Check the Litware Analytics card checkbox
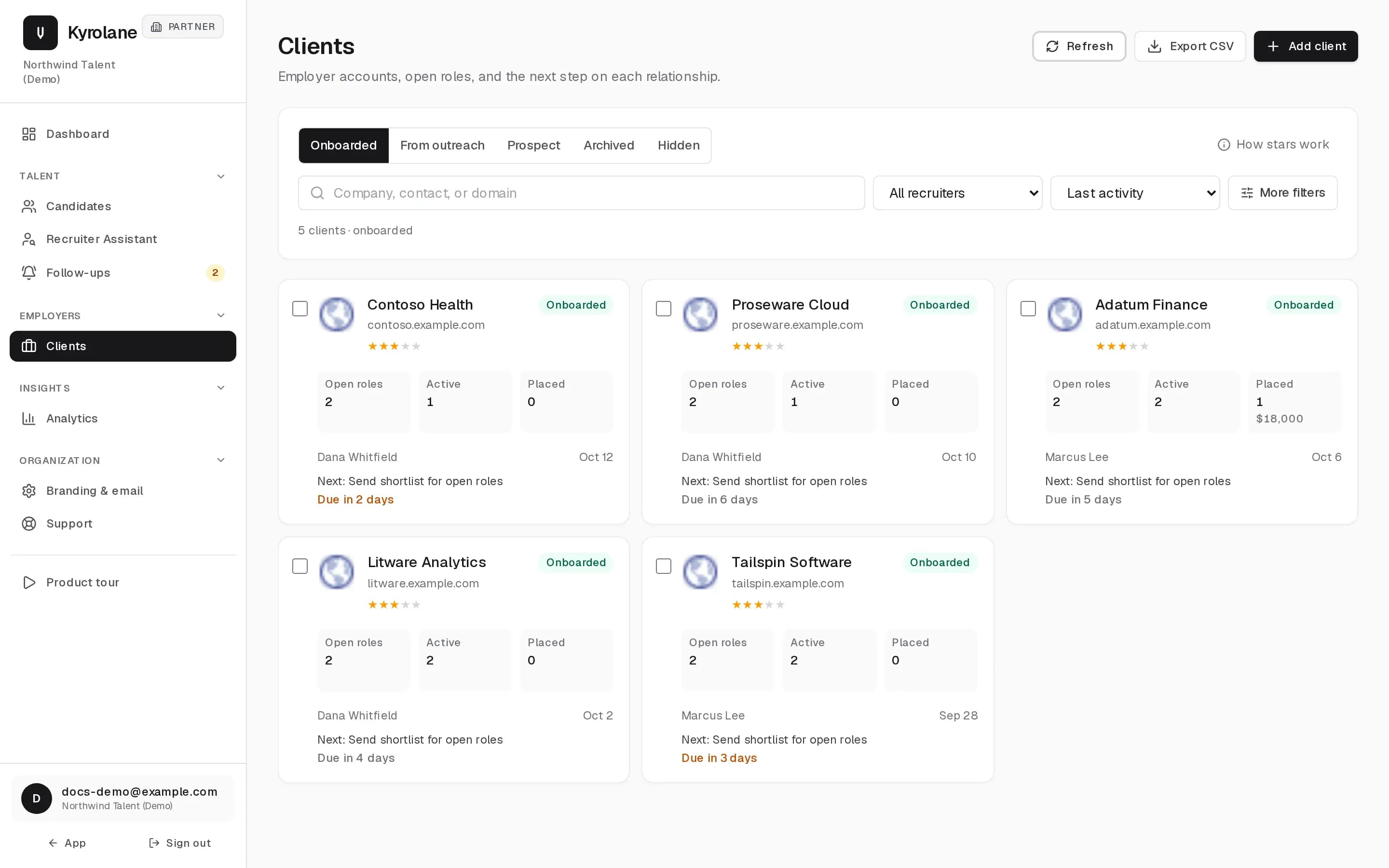This screenshot has height=868, width=1389. (x=300, y=567)
